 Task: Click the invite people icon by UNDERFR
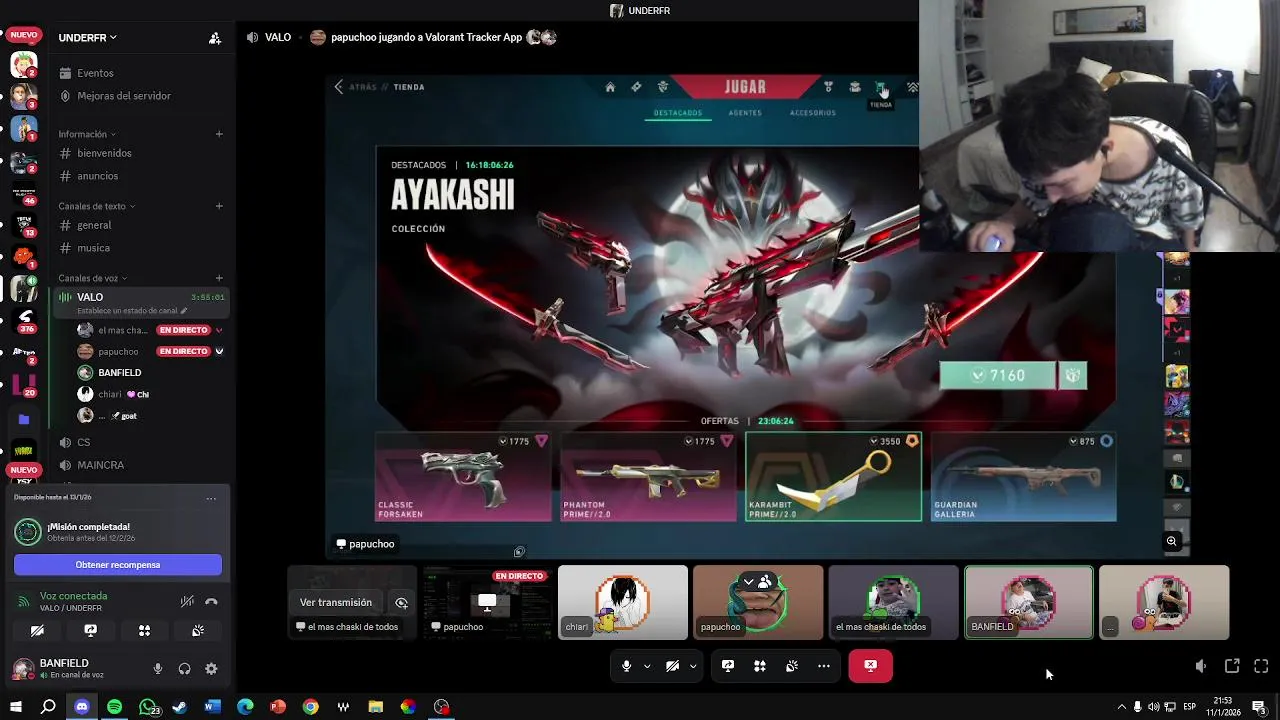coord(215,38)
